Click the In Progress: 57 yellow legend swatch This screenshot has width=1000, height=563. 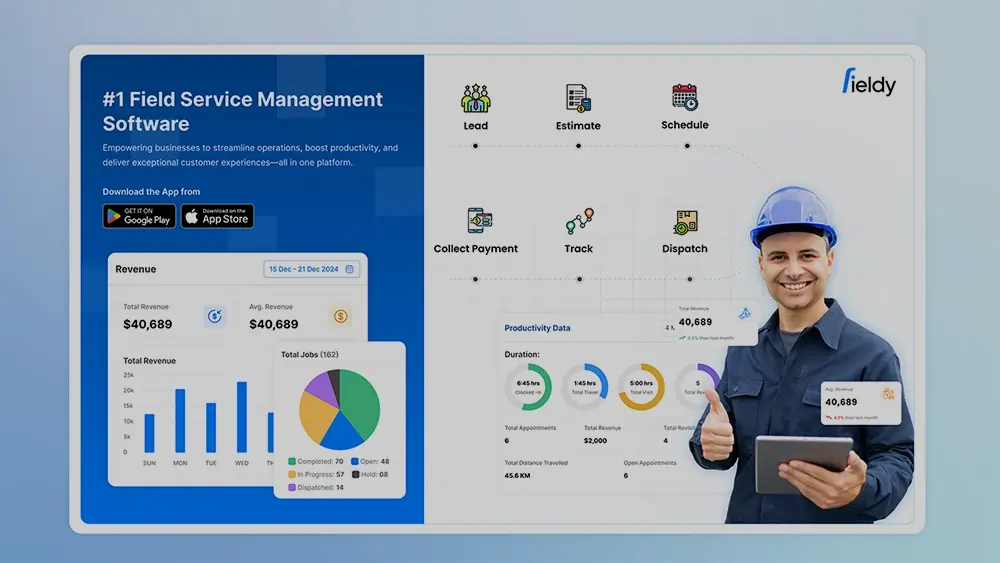tap(292, 474)
